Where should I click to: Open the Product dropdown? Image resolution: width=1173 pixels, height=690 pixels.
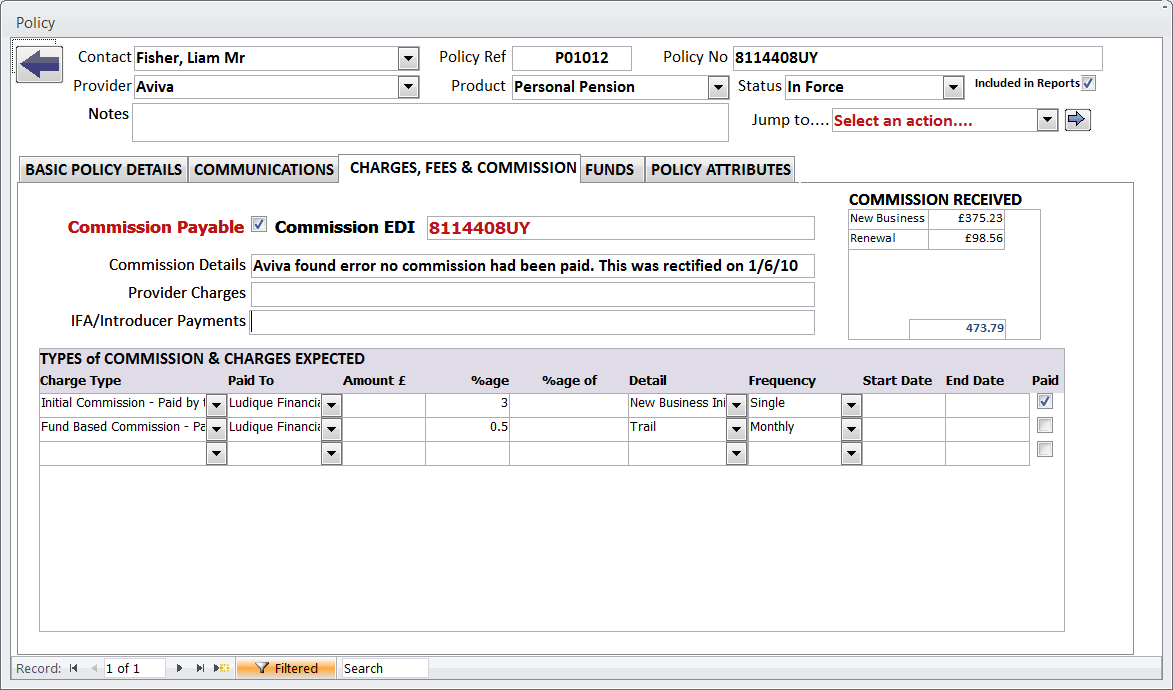(x=718, y=88)
